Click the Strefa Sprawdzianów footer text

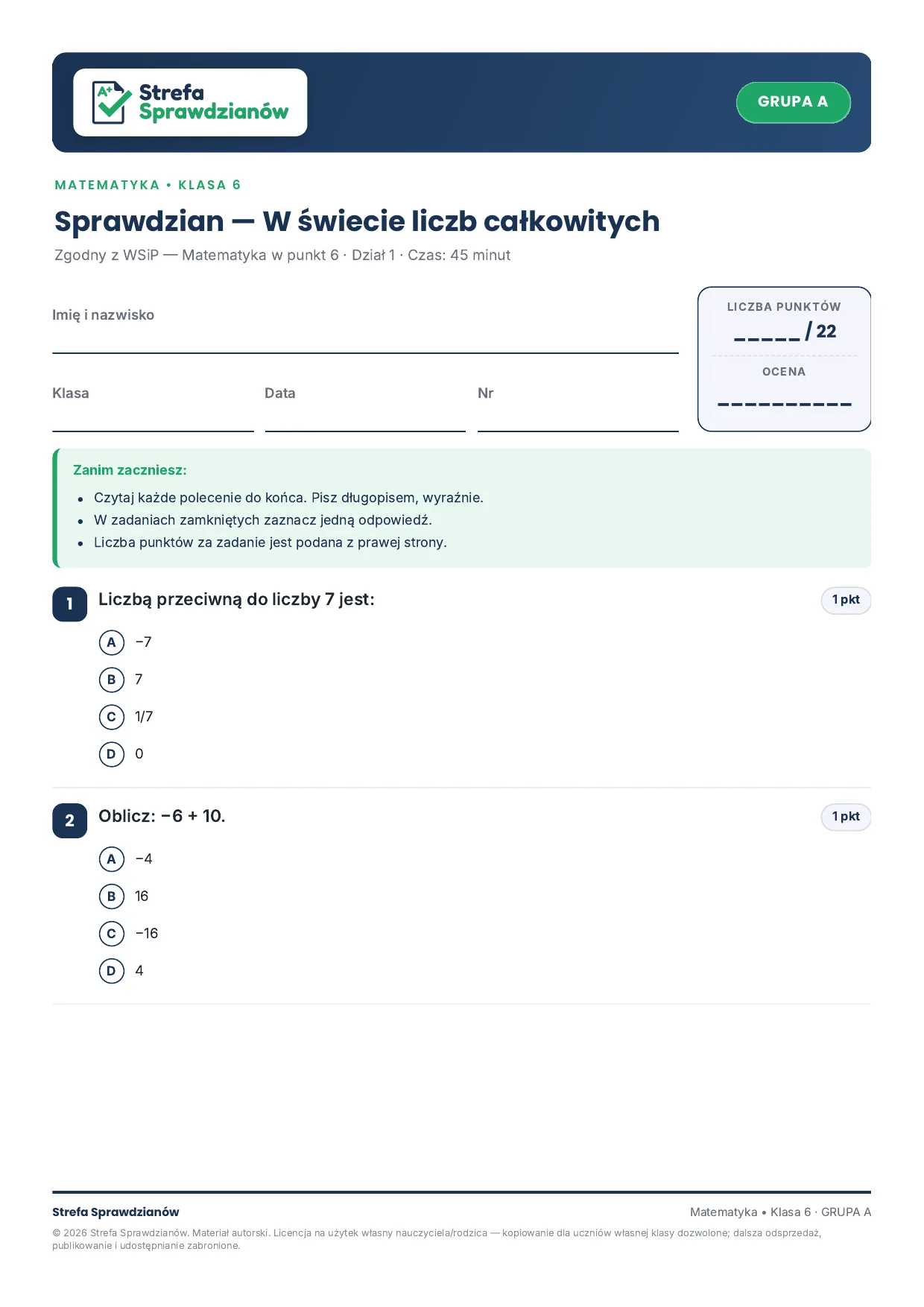pyautogui.click(x=115, y=1212)
